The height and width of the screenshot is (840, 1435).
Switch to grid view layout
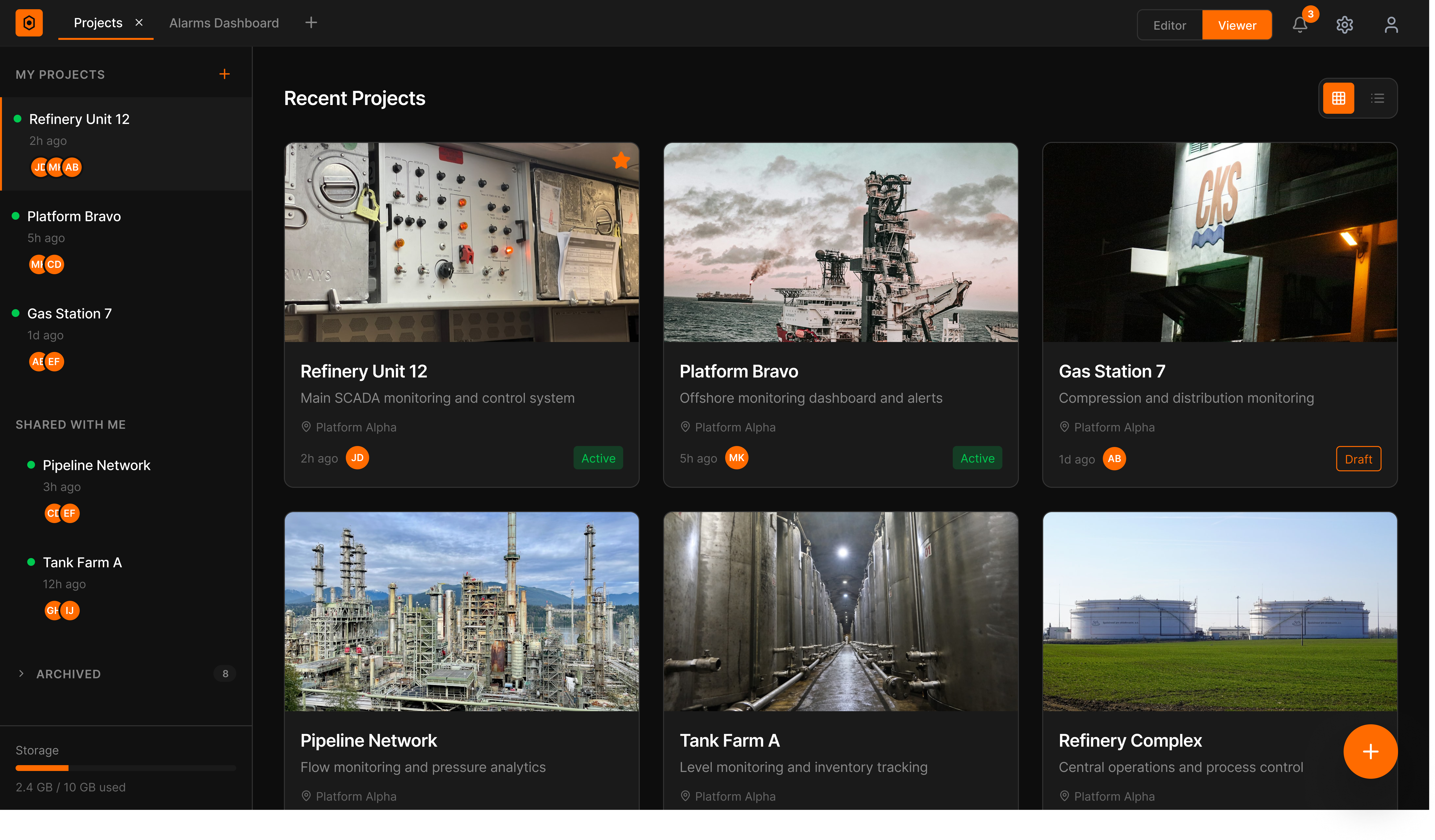coord(1339,98)
